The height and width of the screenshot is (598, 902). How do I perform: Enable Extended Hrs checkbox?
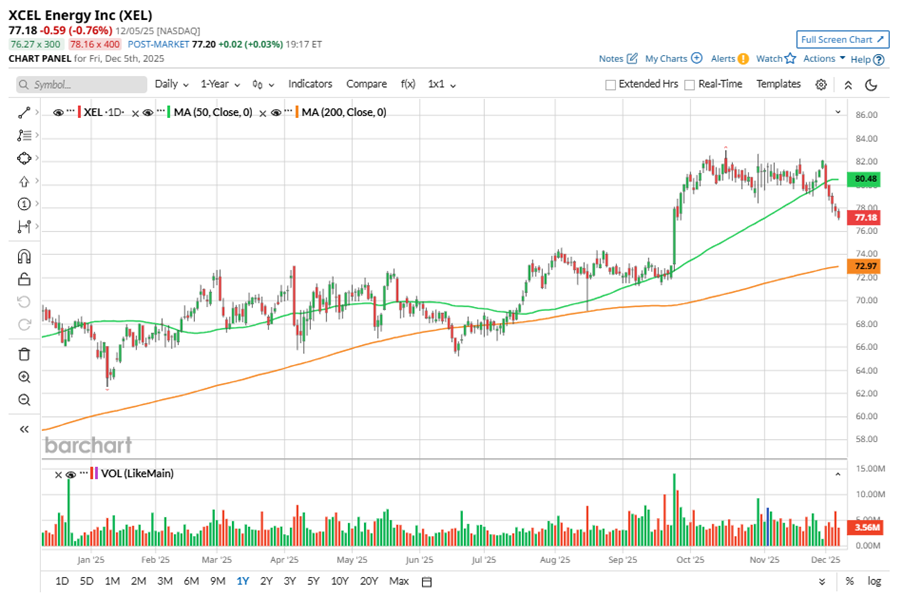tap(610, 85)
